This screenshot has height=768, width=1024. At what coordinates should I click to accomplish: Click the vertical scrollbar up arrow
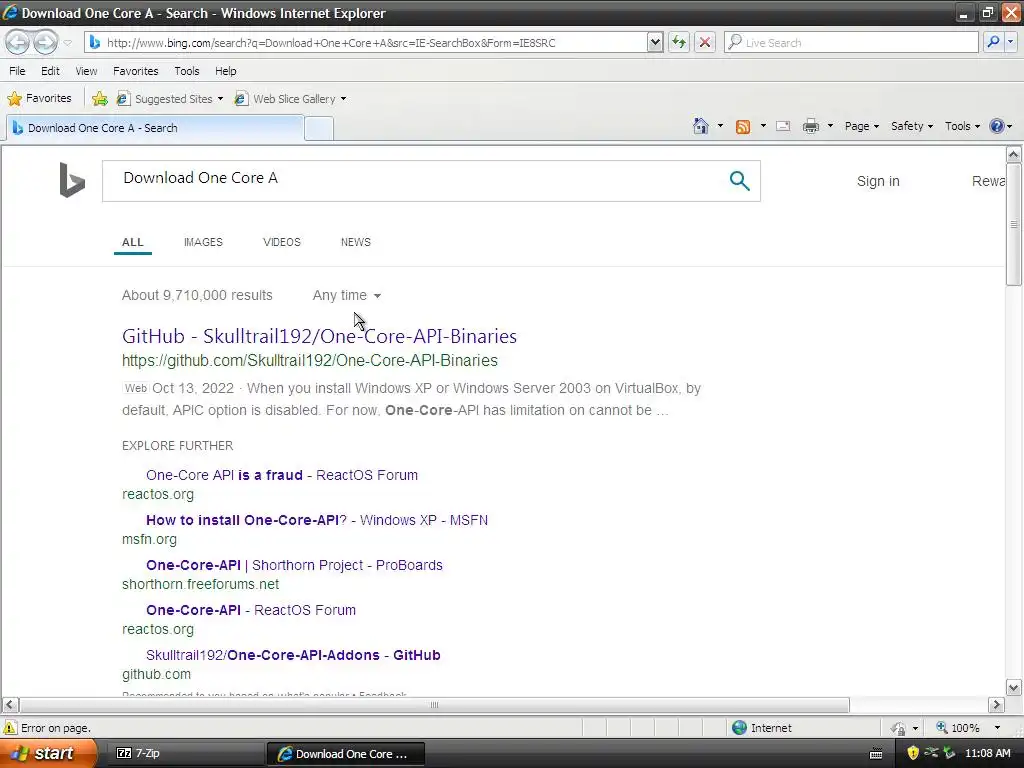(x=1013, y=155)
